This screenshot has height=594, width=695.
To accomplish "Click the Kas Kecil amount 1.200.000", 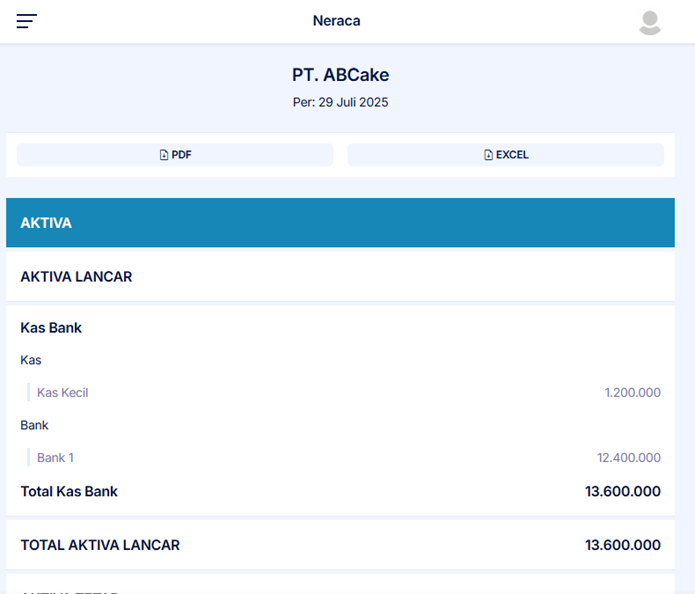I will click(632, 393).
